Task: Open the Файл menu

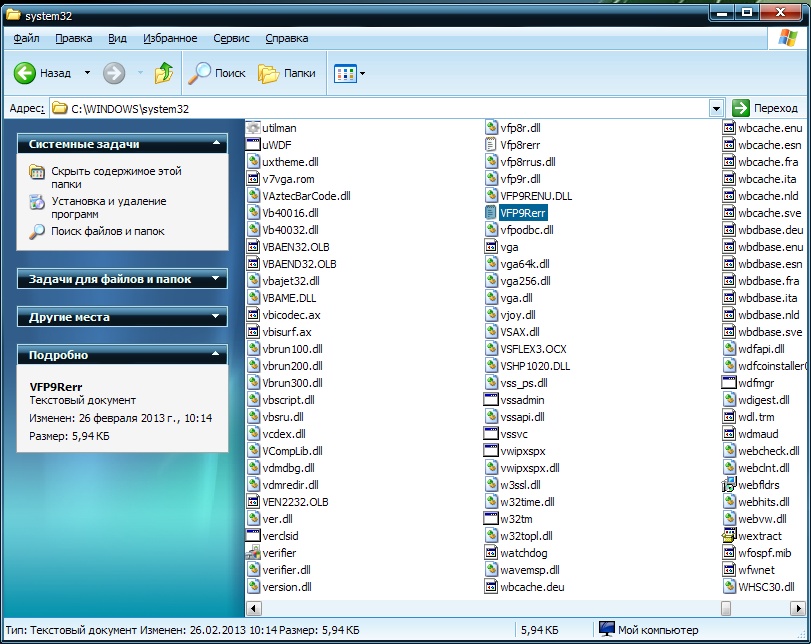Action: coord(27,38)
